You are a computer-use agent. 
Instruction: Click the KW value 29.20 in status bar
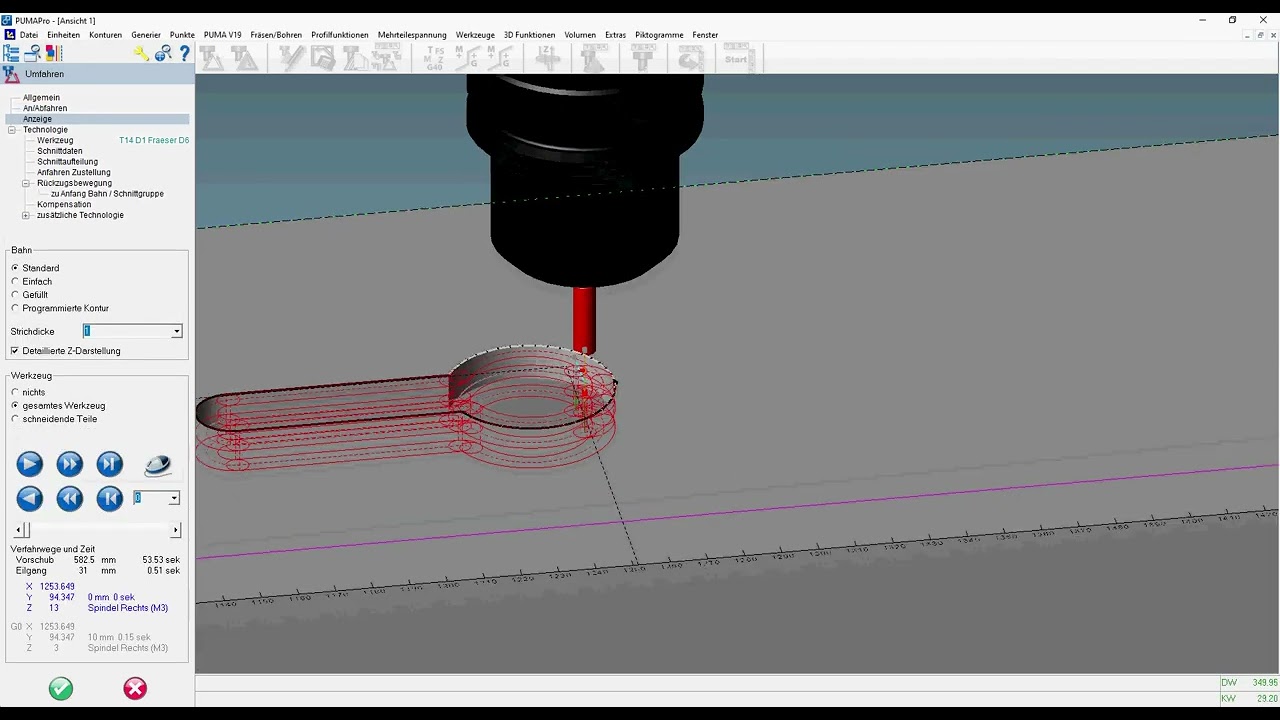tap(1267, 699)
